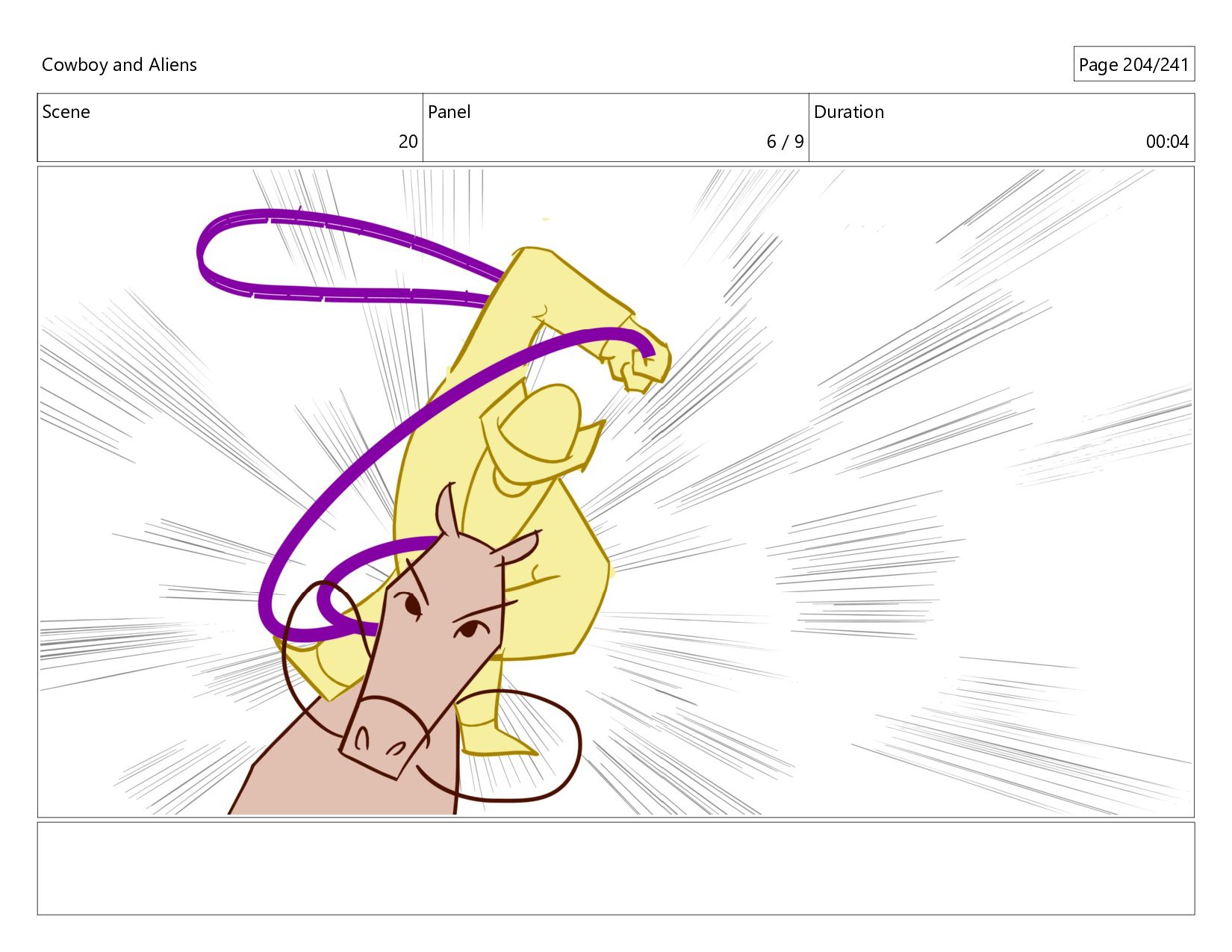Viewport: 1232px width, 952px height.
Task: Select the panel value '6 / 9'
Action: point(785,142)
